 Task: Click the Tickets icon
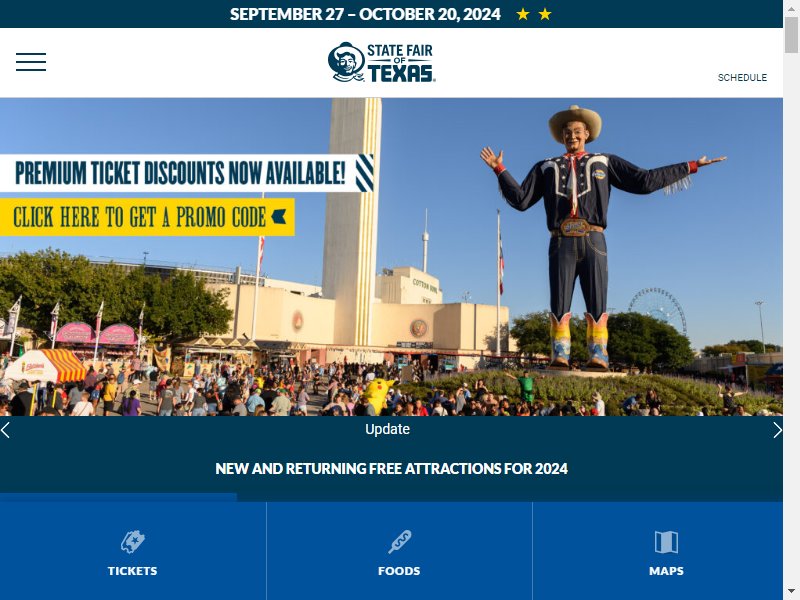[133, 542]
